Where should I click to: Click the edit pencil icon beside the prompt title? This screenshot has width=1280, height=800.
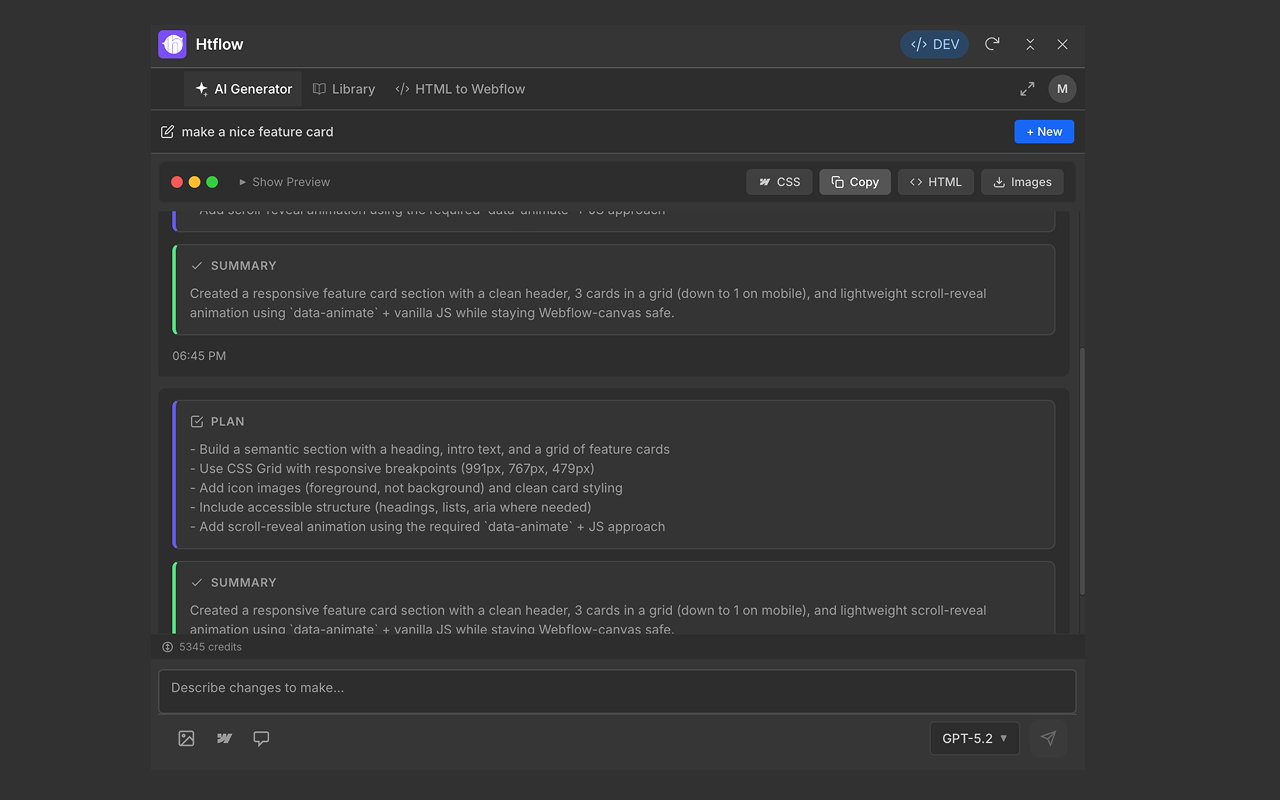click(167, 132)
